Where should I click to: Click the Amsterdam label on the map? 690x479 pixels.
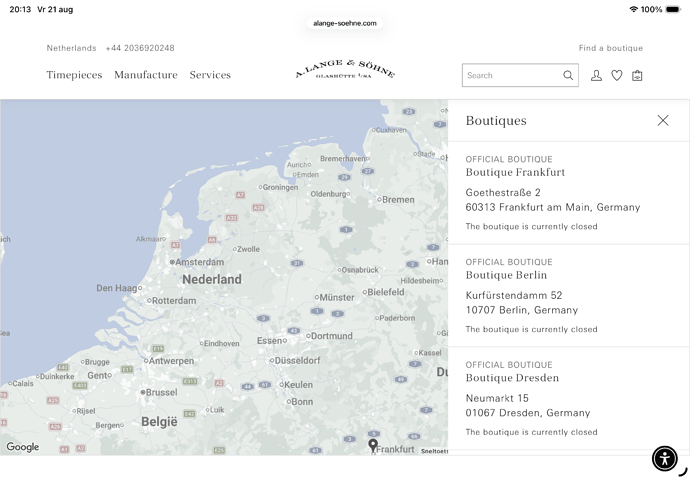(200, 262)
